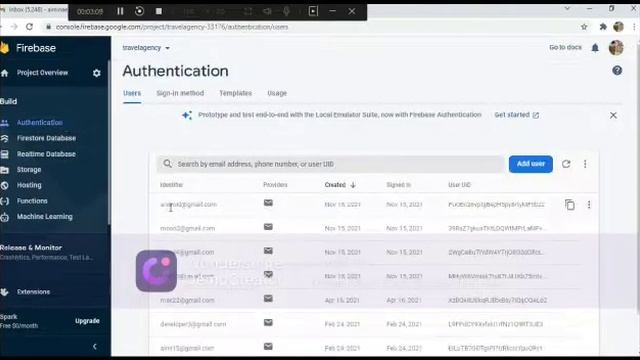The width and height of the screenshot is (640, 360).
Task: Copy the first row's user UID
Action: click(x=570, y=204)
